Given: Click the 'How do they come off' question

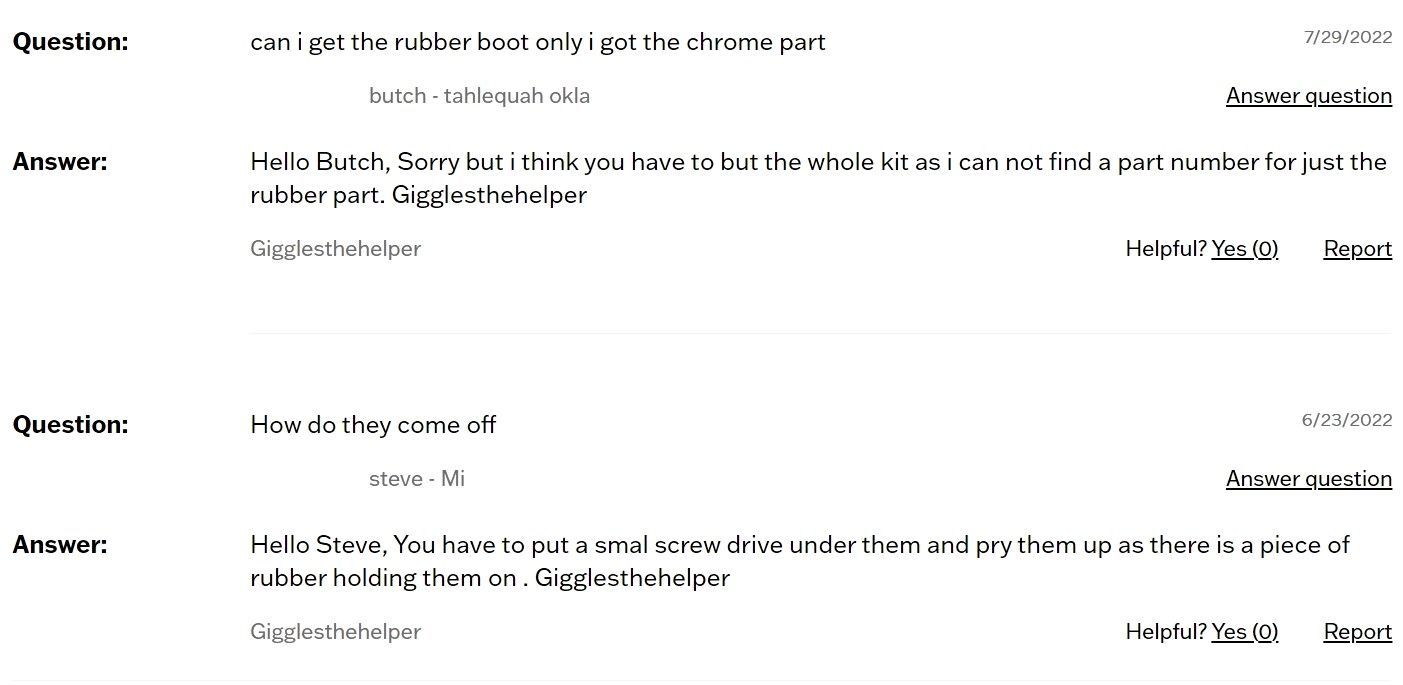Looking at the screenshot, I should tap(373, 425).
